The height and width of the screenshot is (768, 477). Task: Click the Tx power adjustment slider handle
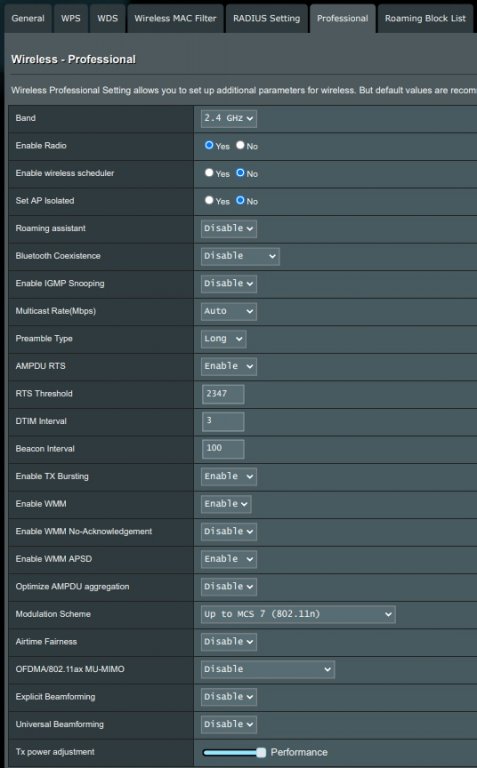[262, 752]
